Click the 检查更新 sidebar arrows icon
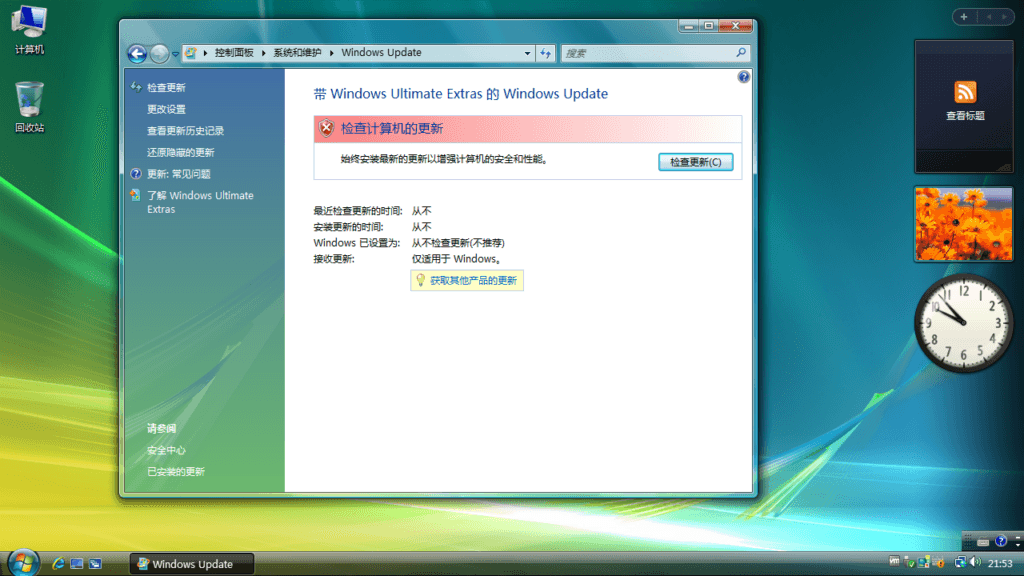 [x=136, y=87]
